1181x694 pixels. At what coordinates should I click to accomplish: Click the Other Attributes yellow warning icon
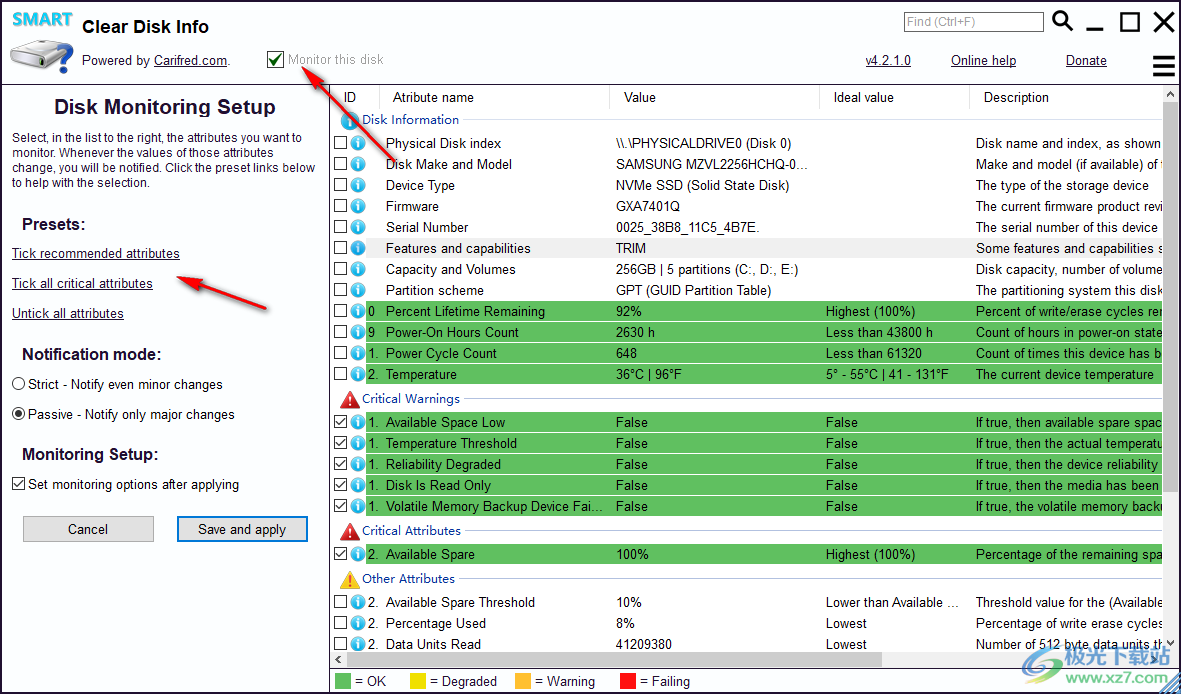349,579
